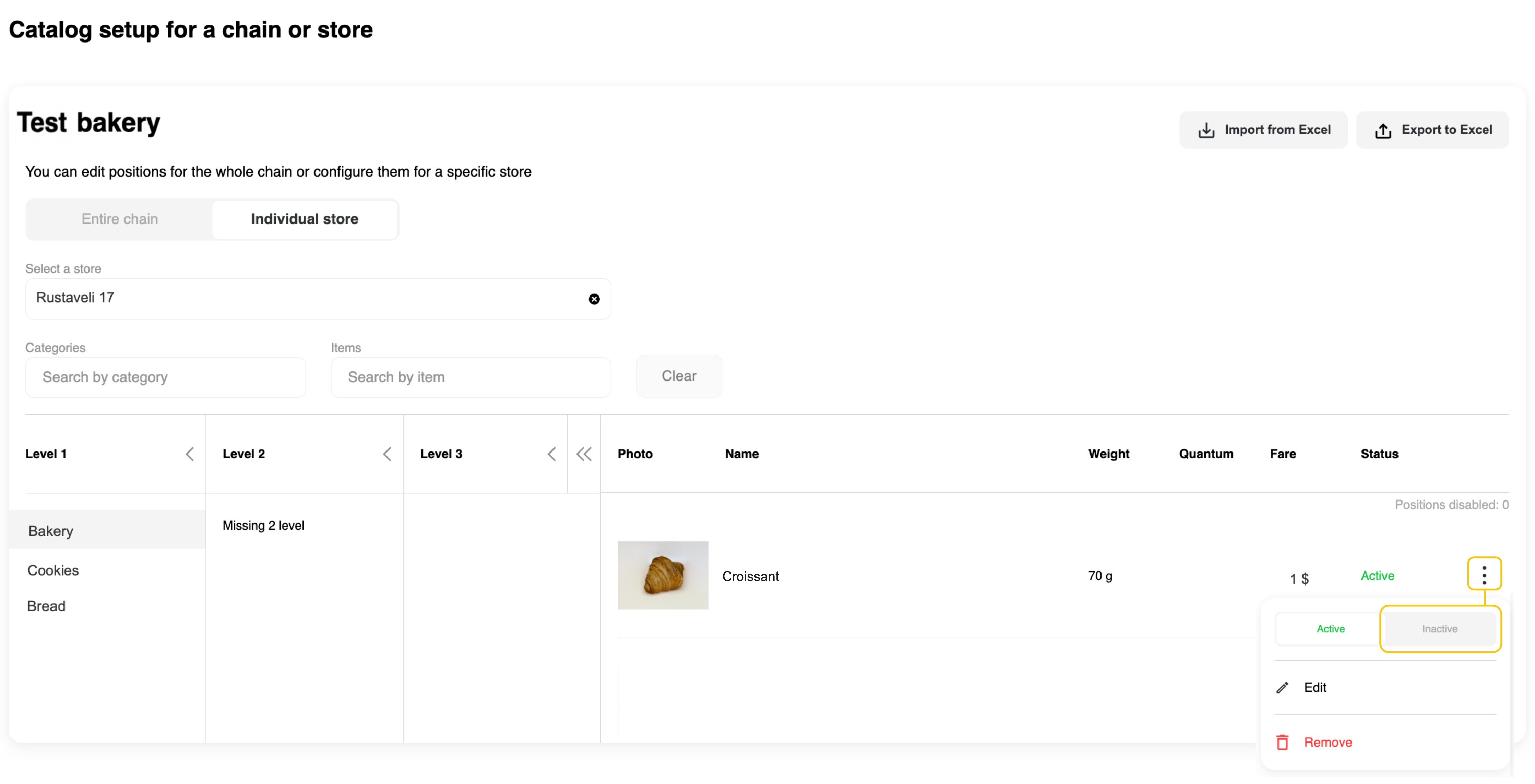Viewport: 1535px width, 784px height.
Task: Select the Cookies category
Action: [x=53, y=570]
